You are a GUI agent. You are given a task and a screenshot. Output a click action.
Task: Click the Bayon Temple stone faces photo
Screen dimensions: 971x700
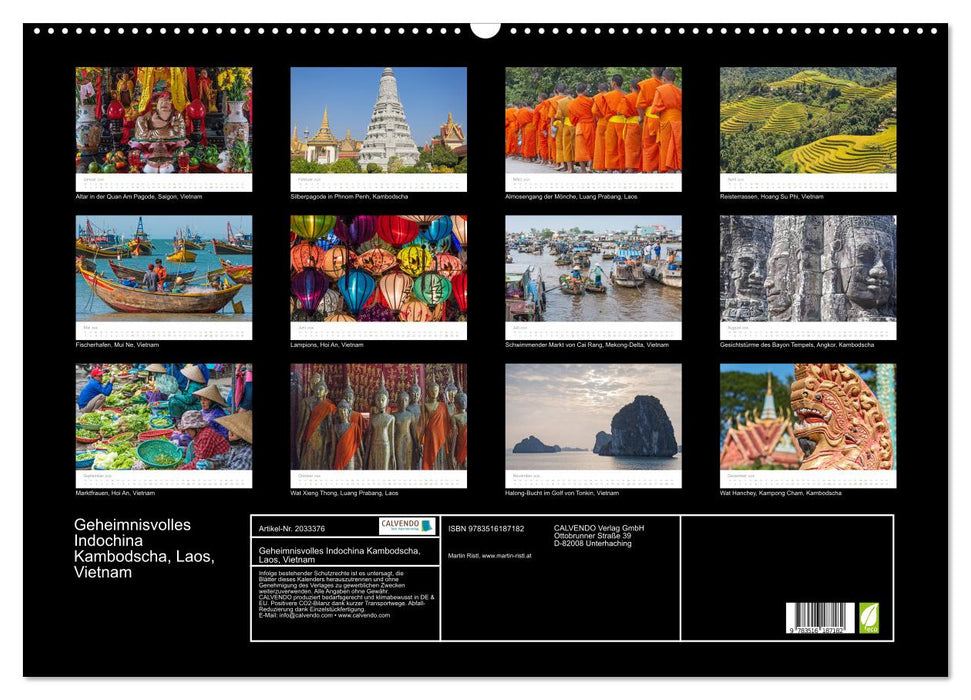pos(808,268)
